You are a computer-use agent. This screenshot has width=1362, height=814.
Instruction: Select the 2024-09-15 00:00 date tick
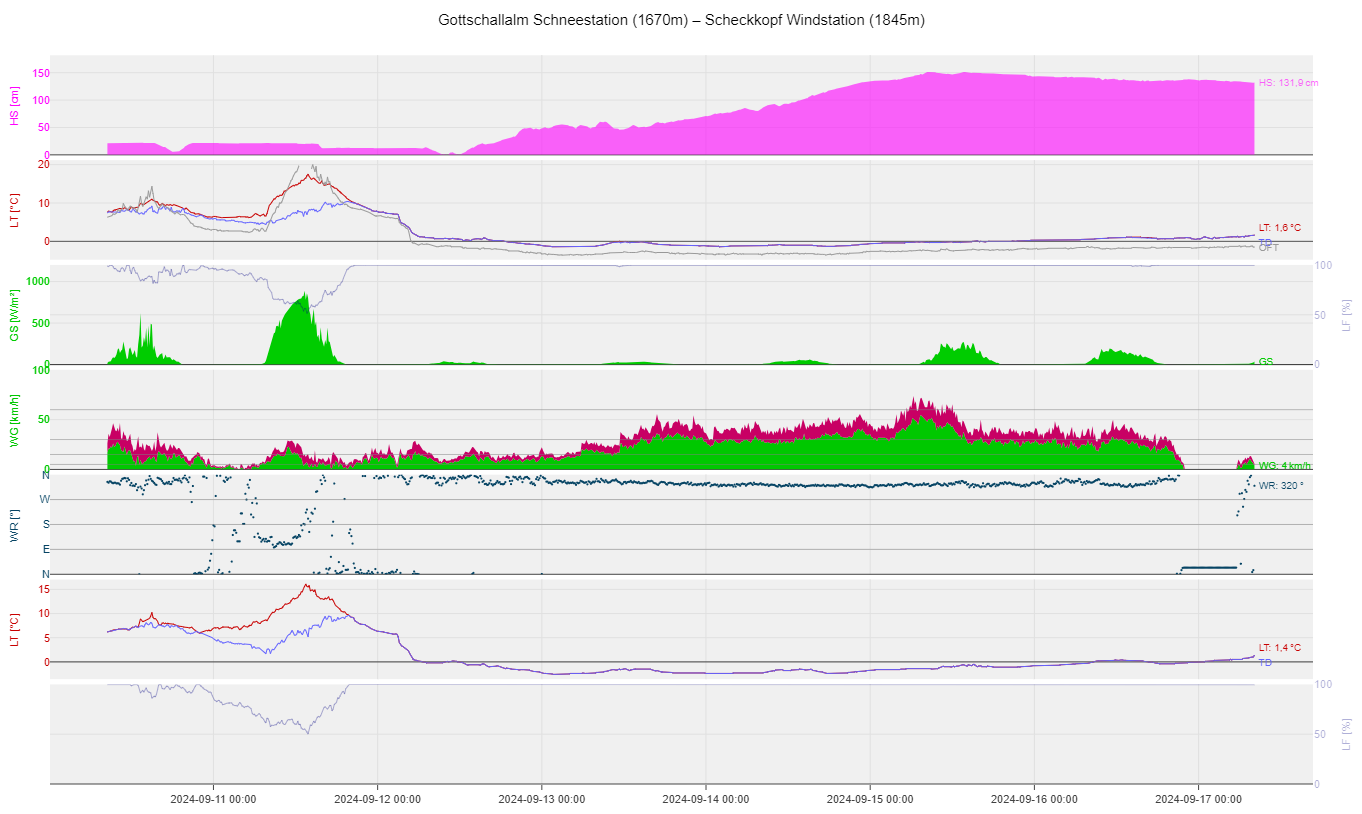[x=869, y=799]
